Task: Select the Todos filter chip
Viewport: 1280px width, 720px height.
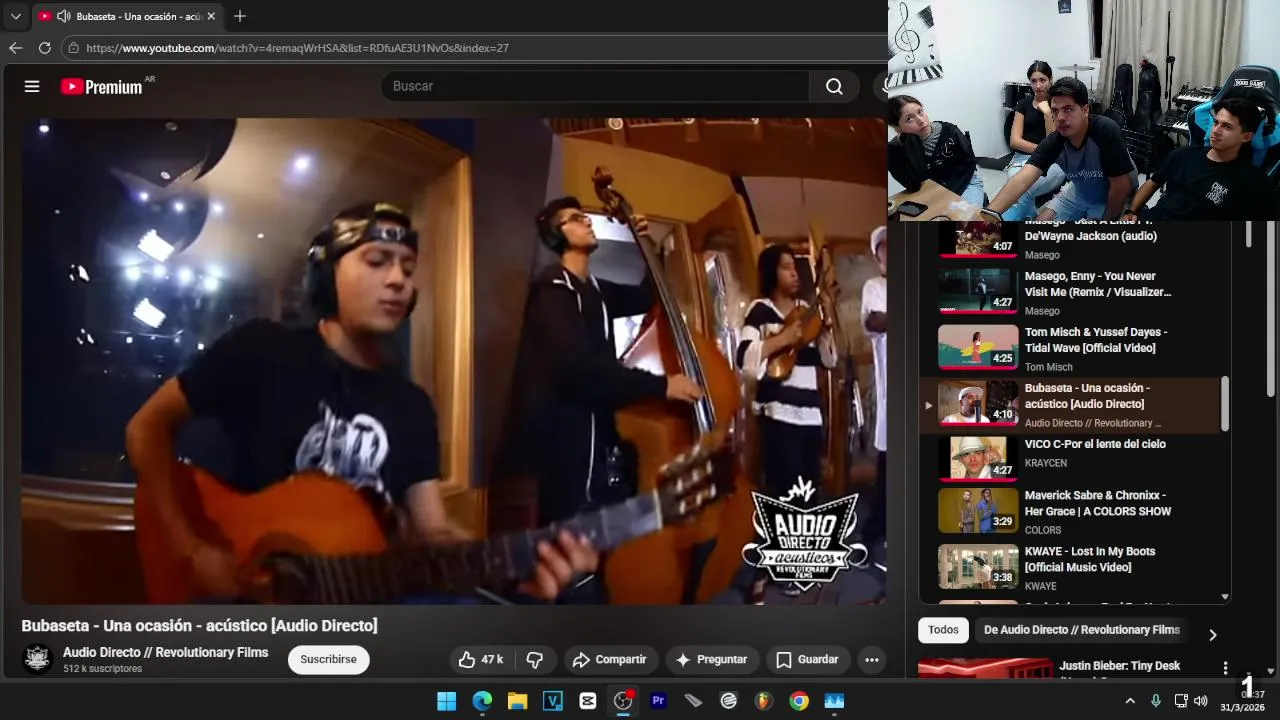Action: [943, 630]
